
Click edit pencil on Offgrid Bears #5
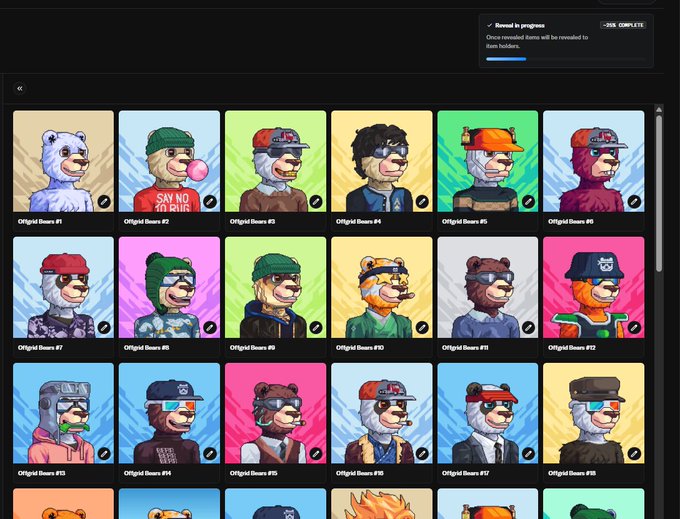click(528, 201)
